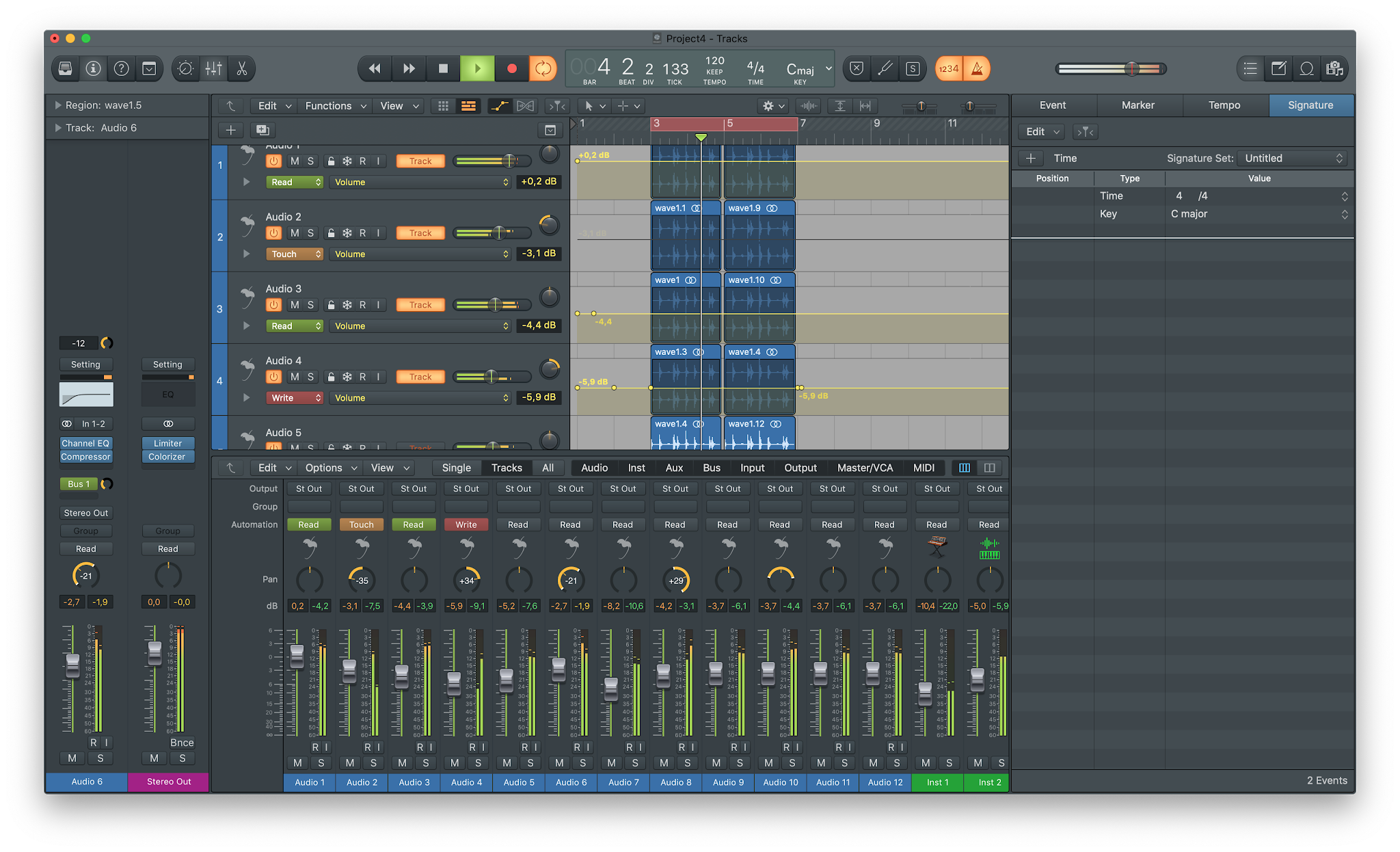Open tracks area Functions menu

(336, 106)
